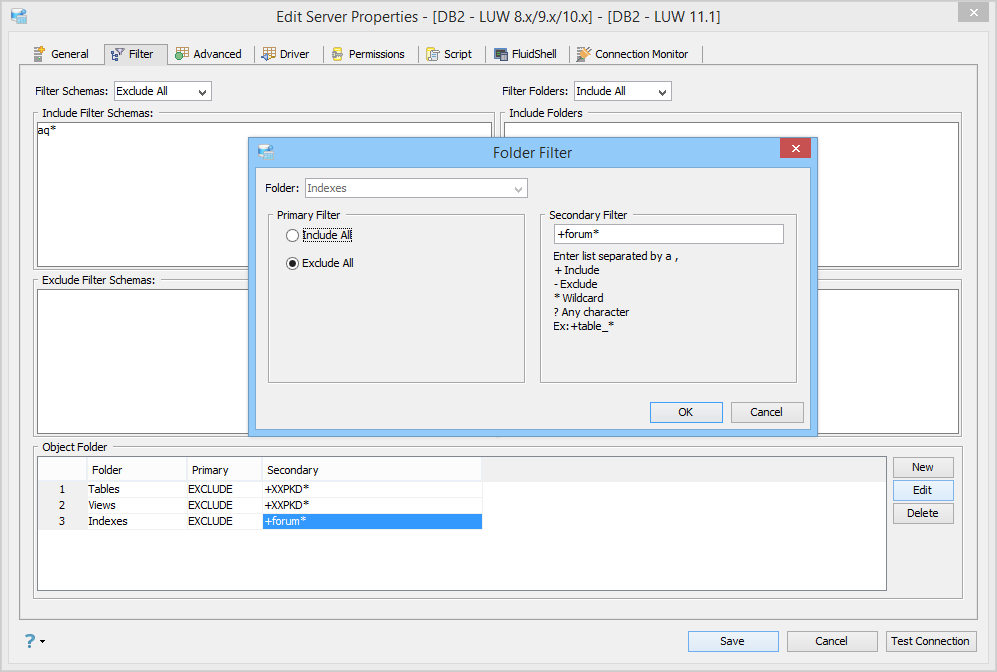Switch to the FluidShell tab
Screen dimensions: 997x672
[x=526, y=54]
